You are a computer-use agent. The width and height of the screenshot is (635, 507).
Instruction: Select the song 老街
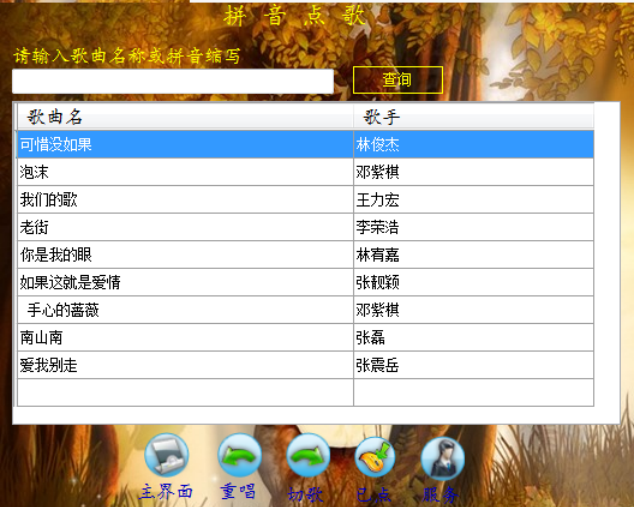(185, 227)
